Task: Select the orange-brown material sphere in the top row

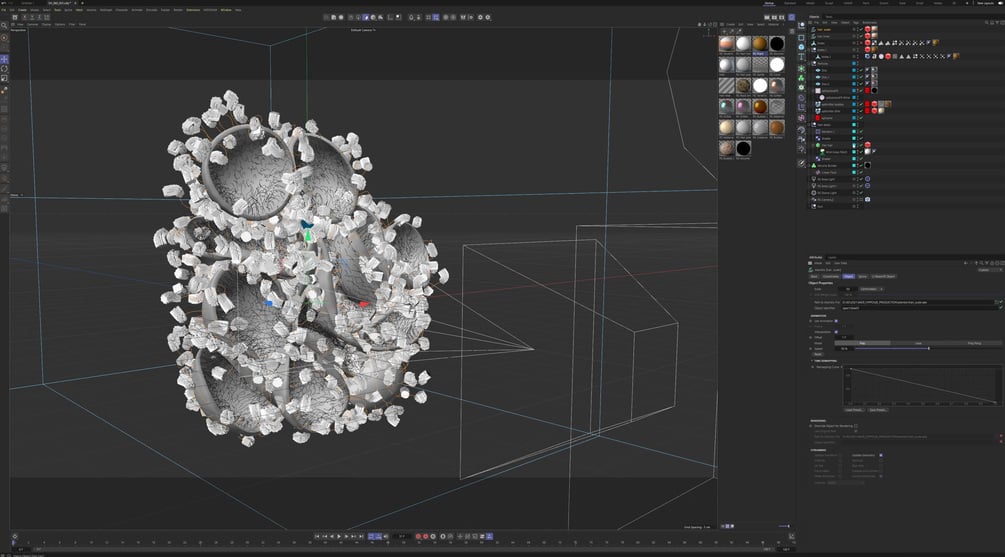Action: [x=760, y=44]
